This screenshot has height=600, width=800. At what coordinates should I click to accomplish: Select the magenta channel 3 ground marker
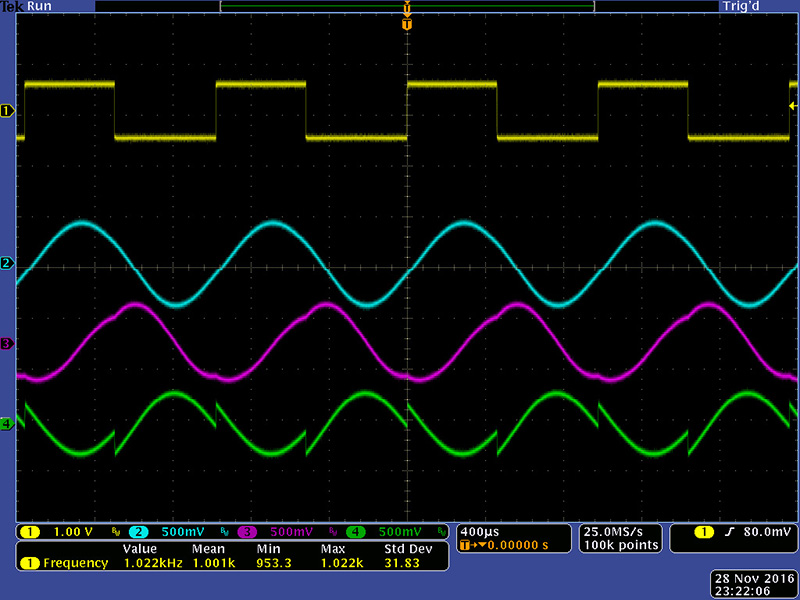(x=7, y=344)
